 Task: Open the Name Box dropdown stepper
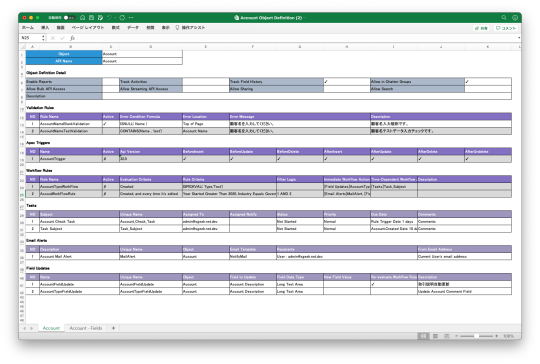click(43, 38)
